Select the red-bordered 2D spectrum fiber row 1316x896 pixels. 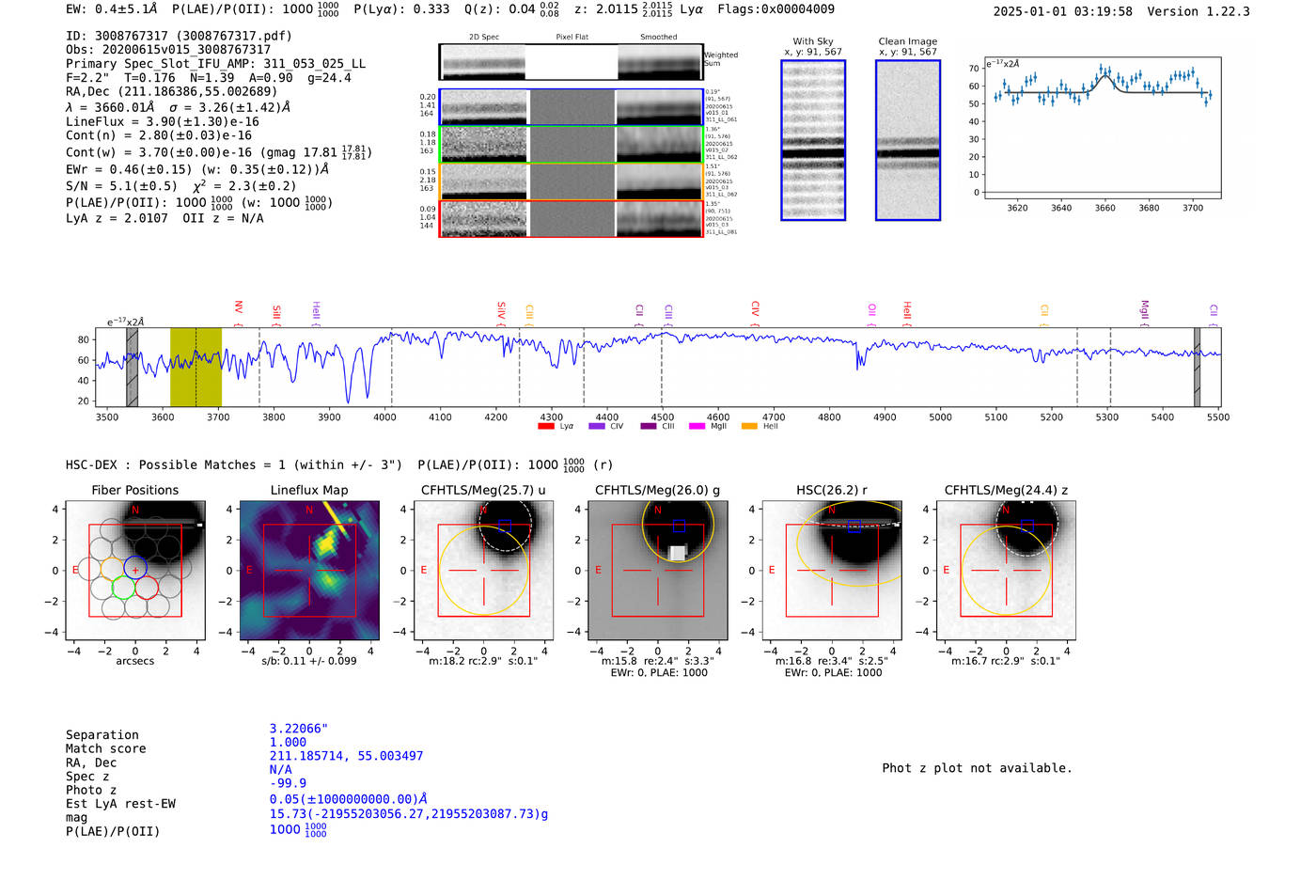click(572, 219)
